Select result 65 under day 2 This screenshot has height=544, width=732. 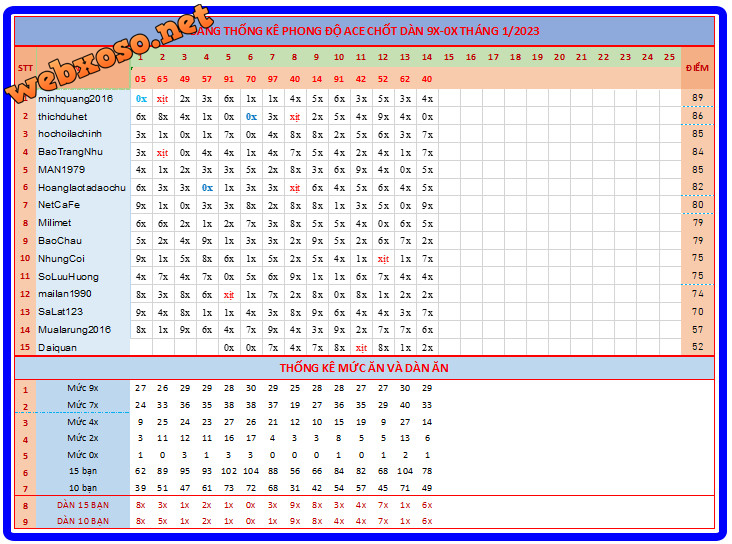(162, 79)
